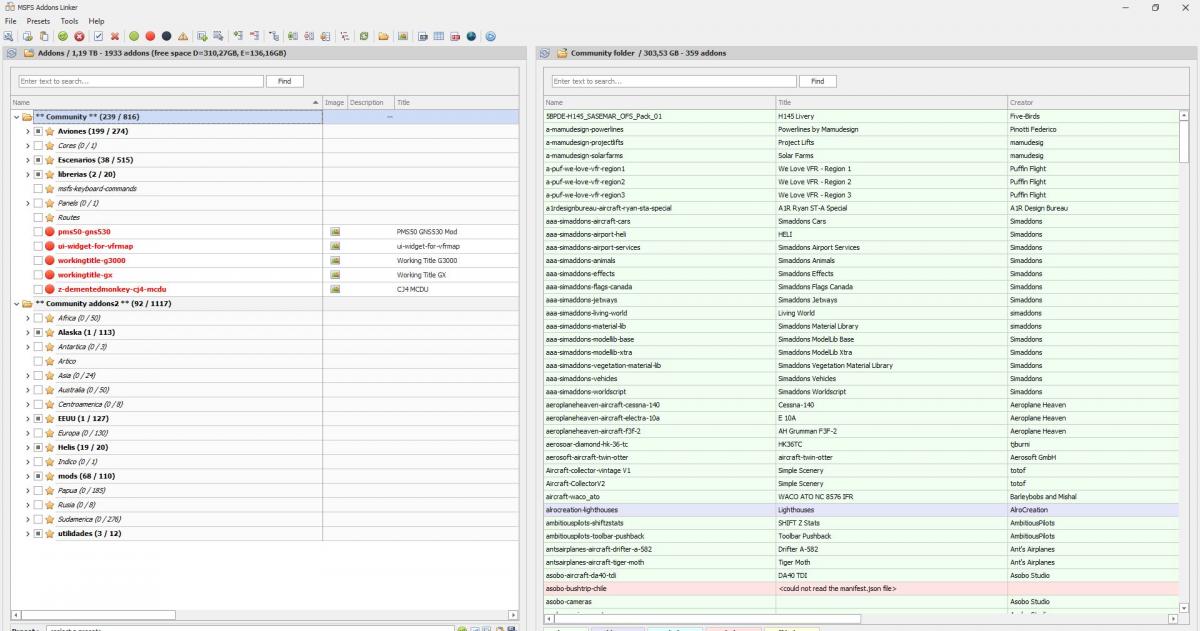Click the red X circle toolbar icon
This screenshot has width=1200, height=631.
[79, 37]
